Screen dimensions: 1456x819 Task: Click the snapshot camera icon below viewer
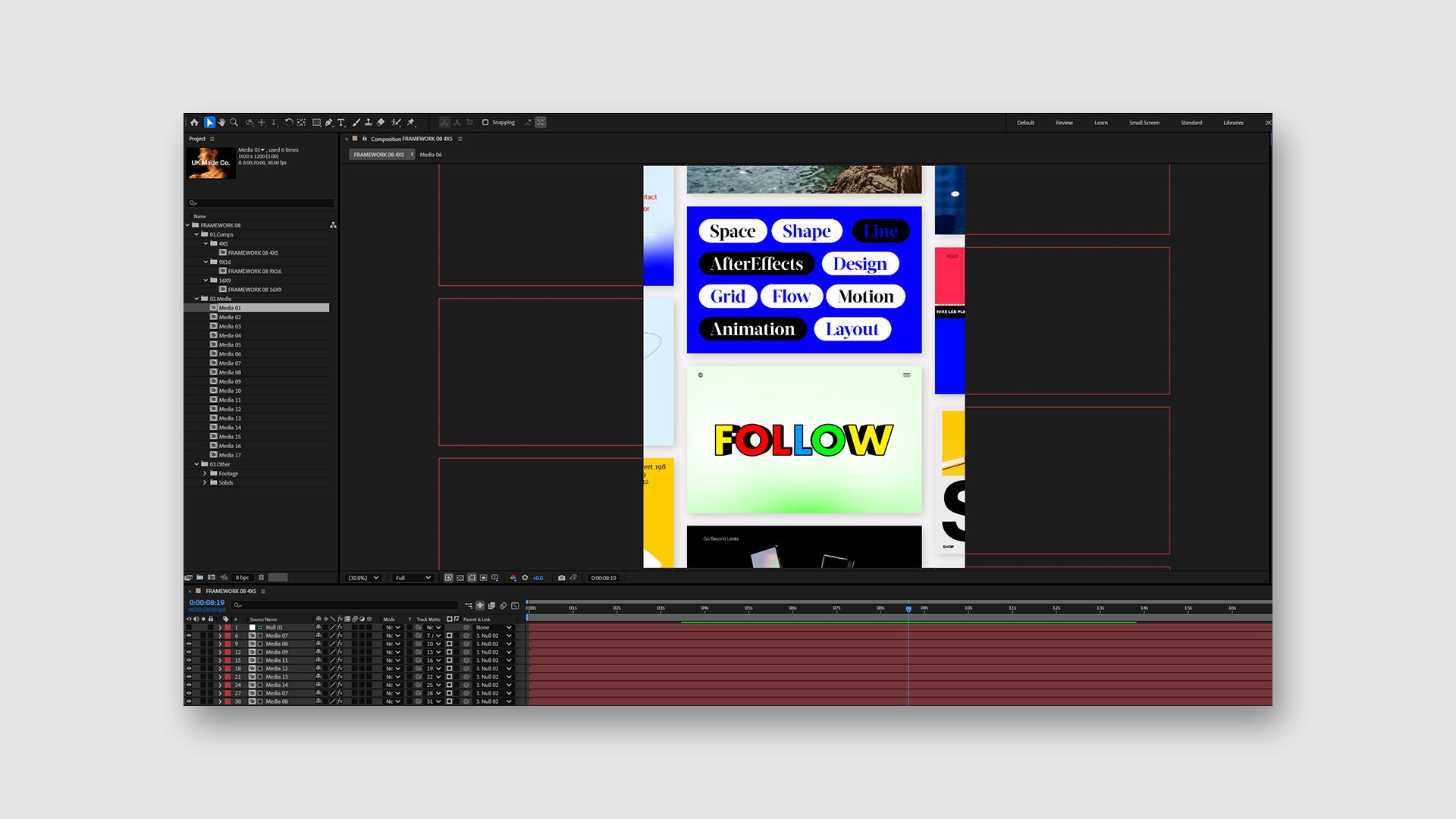click(561, 578)
